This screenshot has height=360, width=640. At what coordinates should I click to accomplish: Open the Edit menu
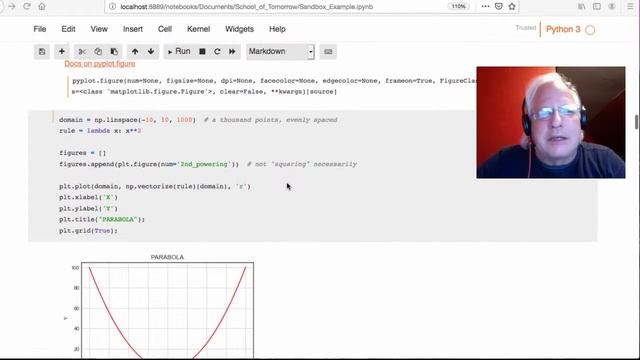click(x=68, y=29)
